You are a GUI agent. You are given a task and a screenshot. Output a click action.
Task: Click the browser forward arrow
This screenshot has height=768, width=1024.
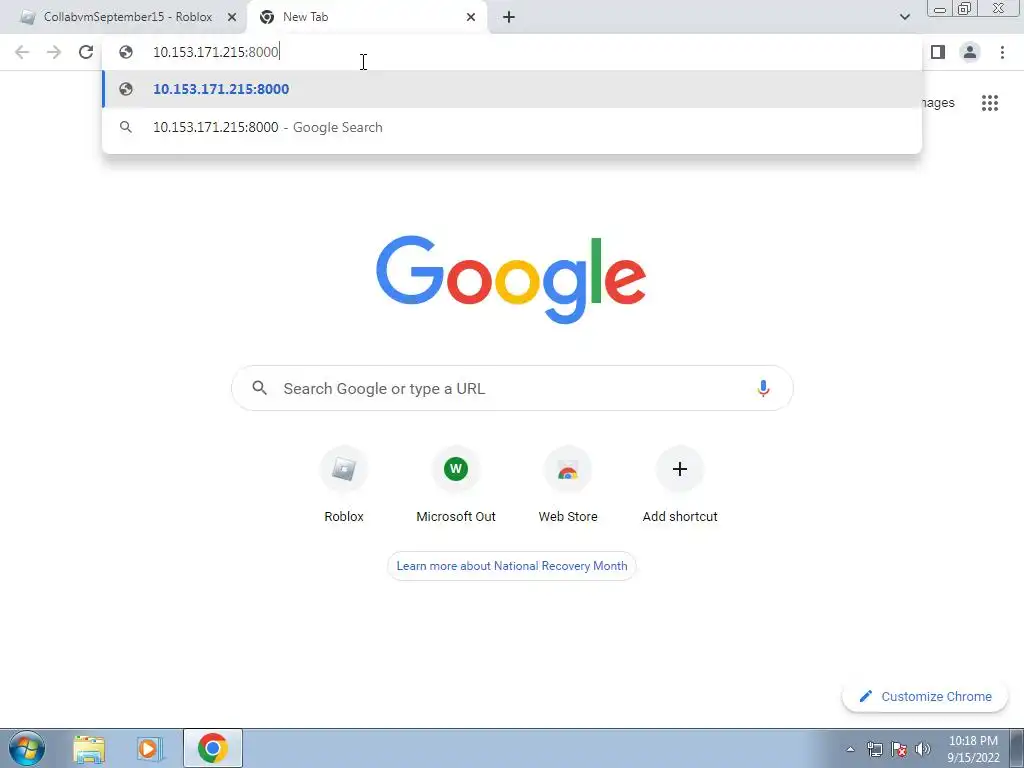click(x=54, y=52)
